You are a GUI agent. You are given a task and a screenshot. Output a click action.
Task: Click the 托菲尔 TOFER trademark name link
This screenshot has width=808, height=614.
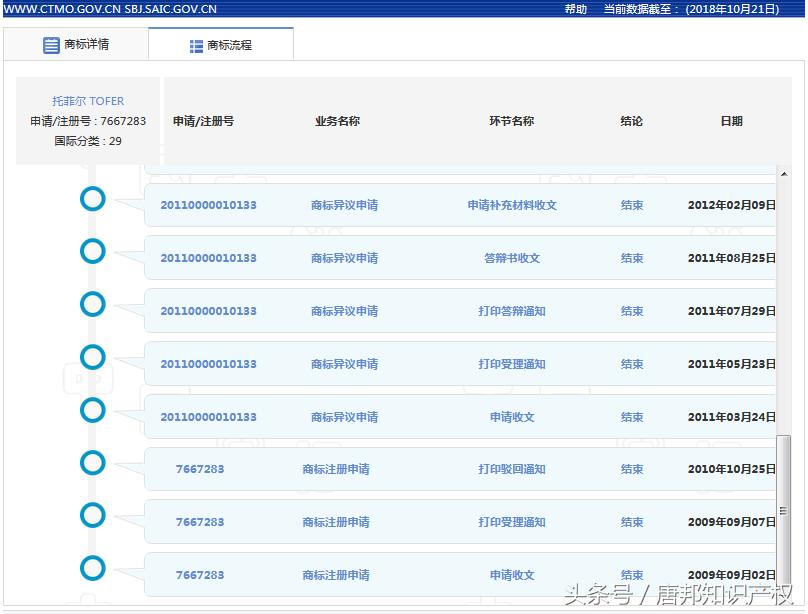[x=88, y=100]
